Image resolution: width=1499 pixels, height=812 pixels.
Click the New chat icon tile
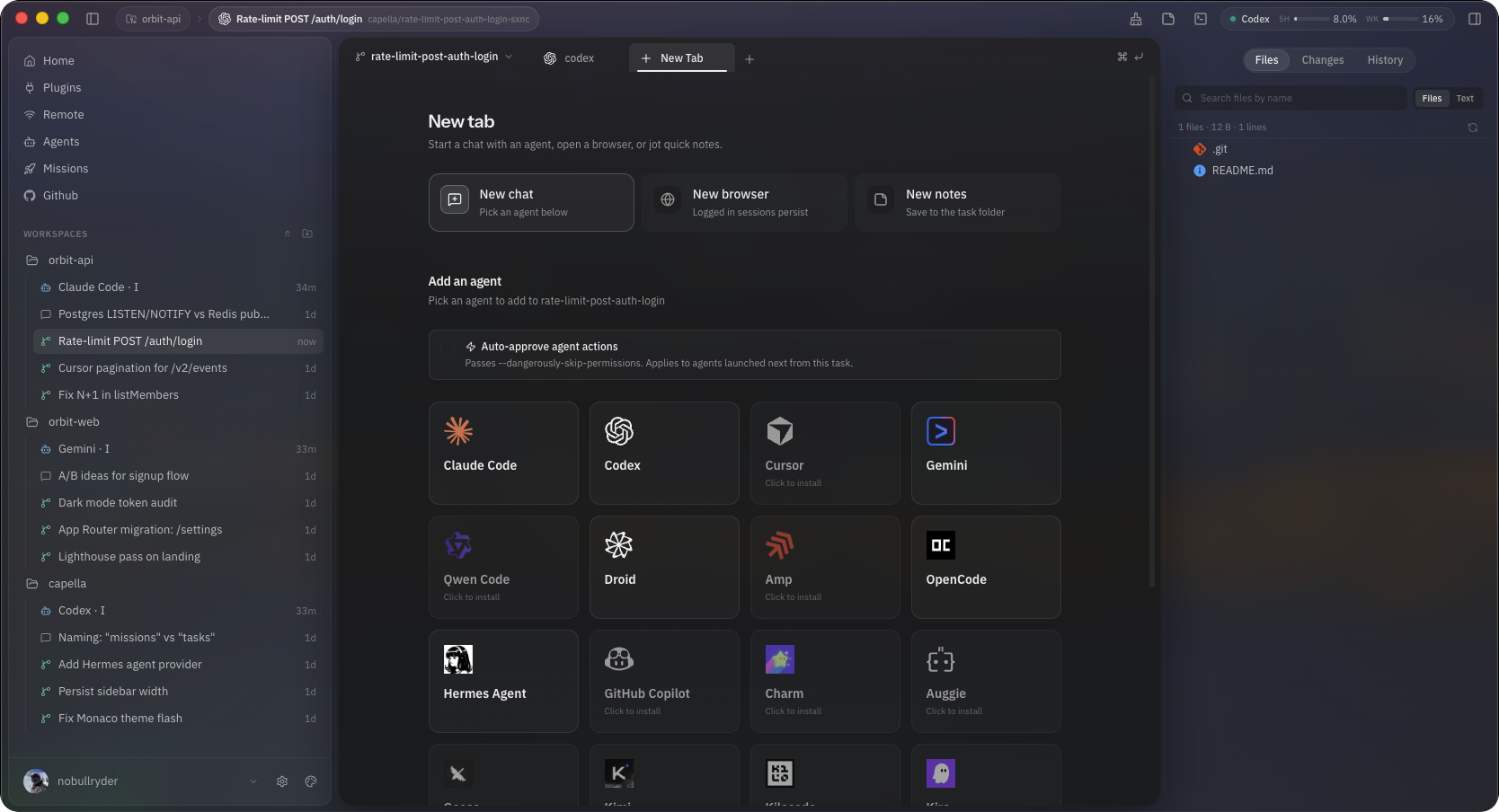coord(455,199)
